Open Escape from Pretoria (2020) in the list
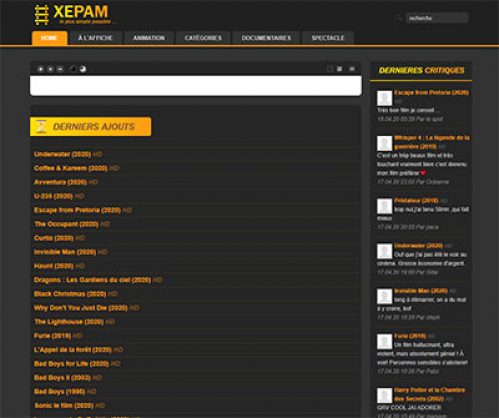The height and width of the screenshot is (418, 499). pos(77,210)
